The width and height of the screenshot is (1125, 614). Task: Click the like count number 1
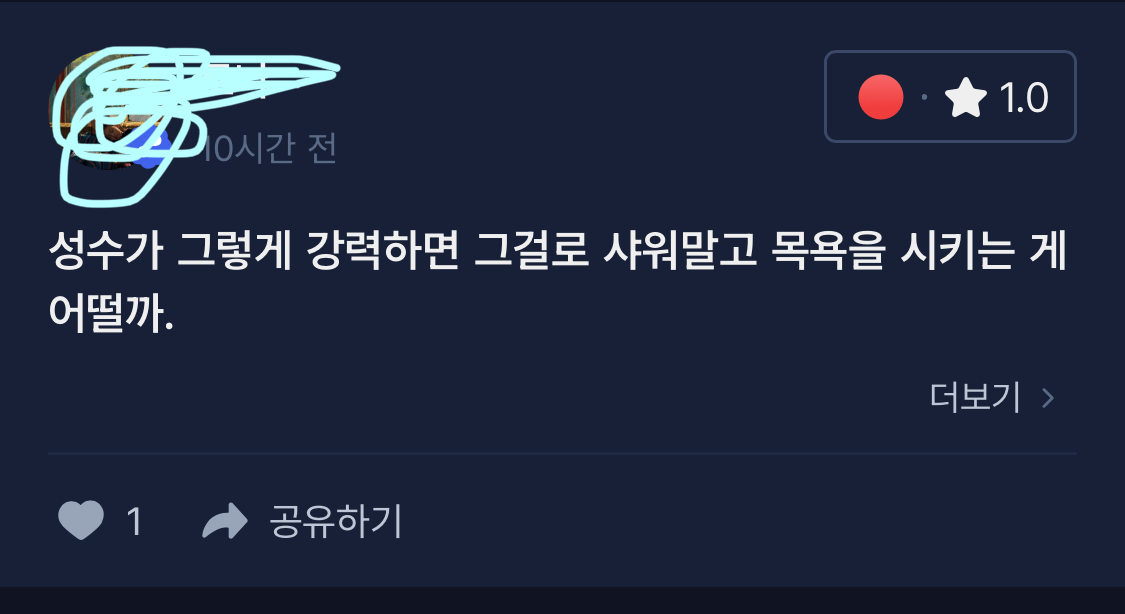(x=134, y=522)
